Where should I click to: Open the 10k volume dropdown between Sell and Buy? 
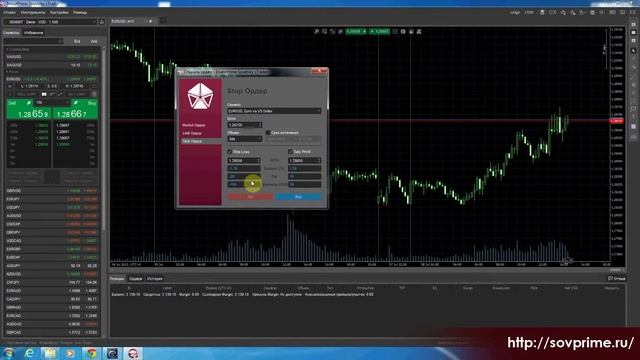(52, 103)
